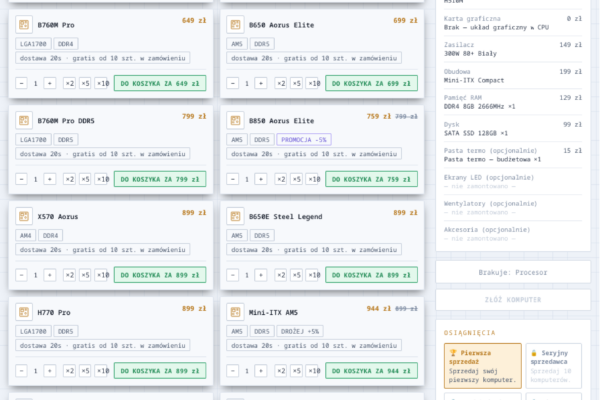
Task: Click the B650E Steel Legend motherboard icon
Action: point(235,216)
